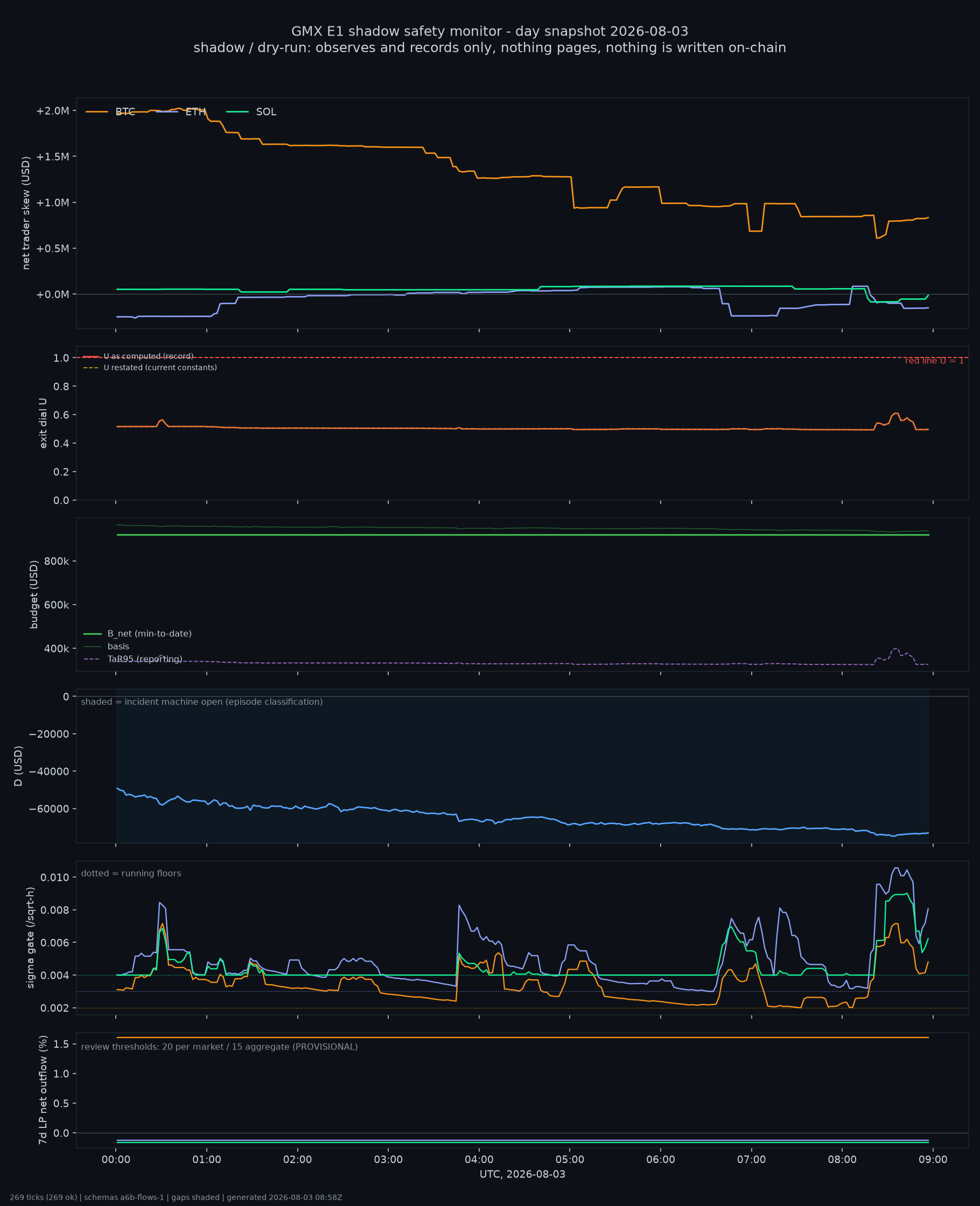This screenshot has width=980, height=1206.
Task: Click the '−20000' tick on D axis
Action: (x=49, y=734)
